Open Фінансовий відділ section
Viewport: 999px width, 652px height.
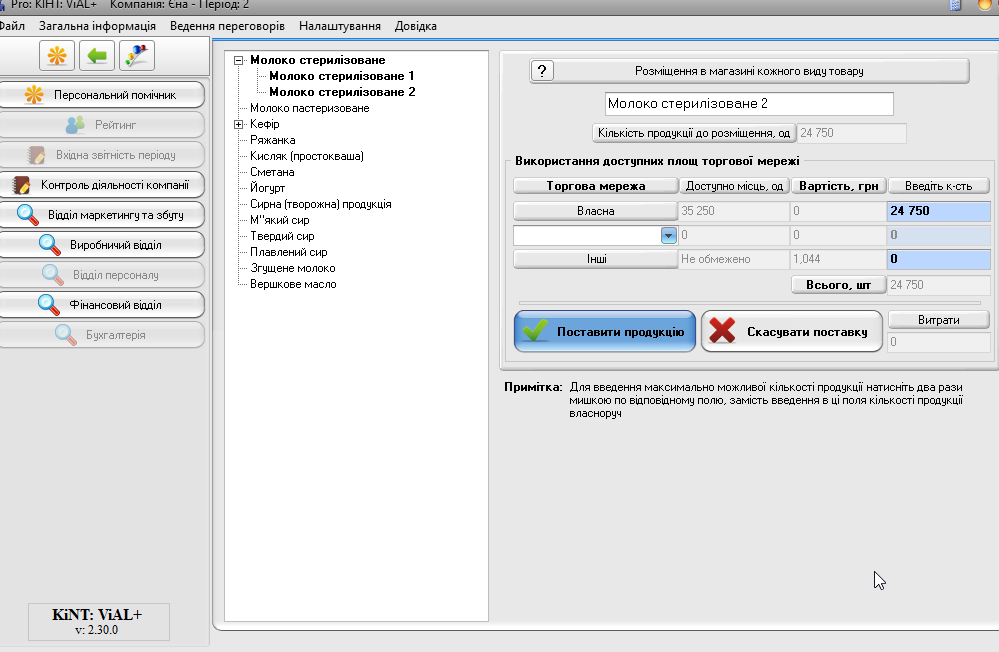click(102, 305)
